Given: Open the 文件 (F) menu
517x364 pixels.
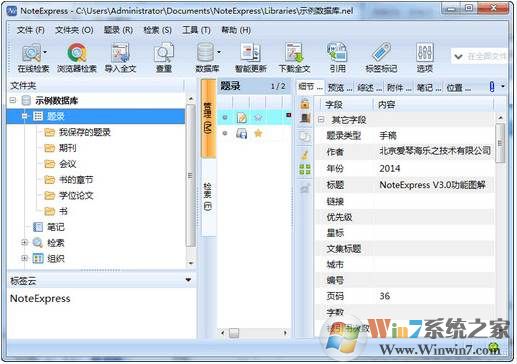Looking at the screenshot, I should pos(30,30).
